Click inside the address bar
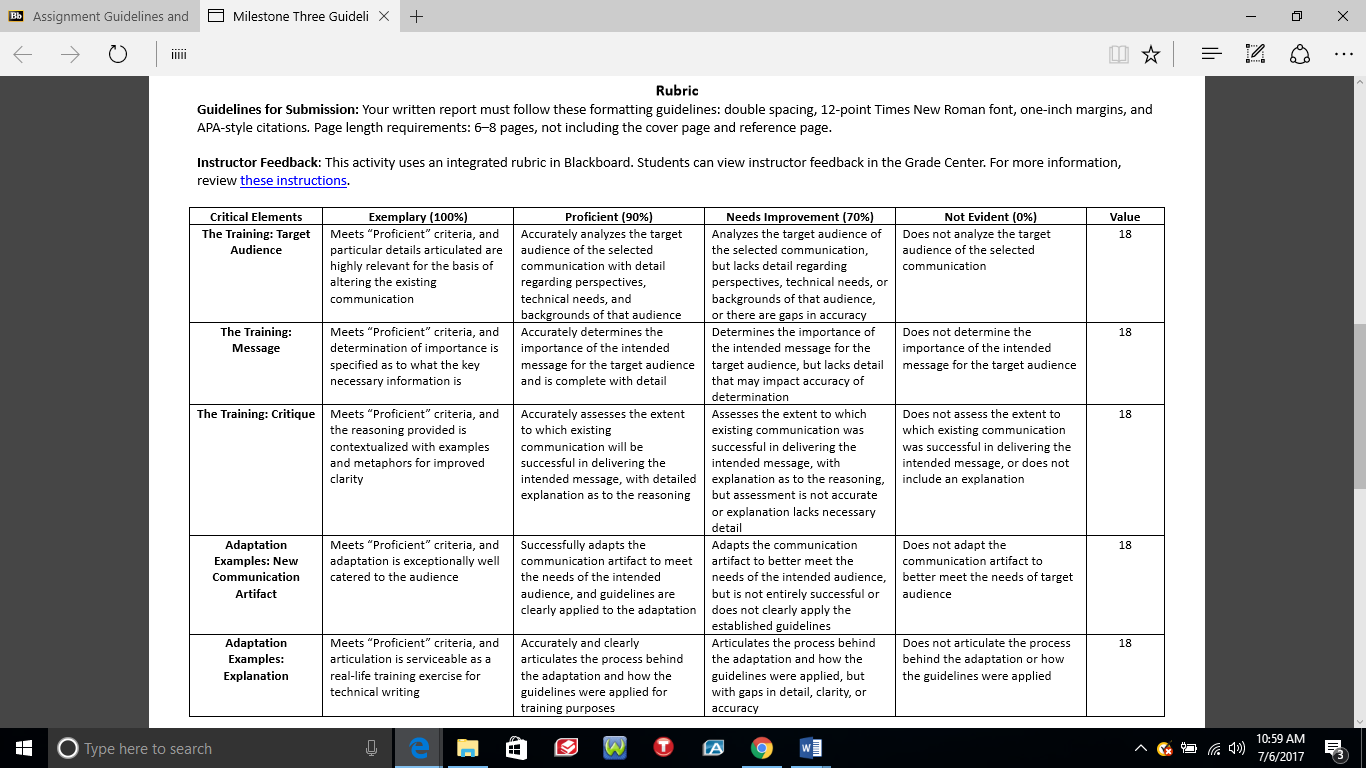This screenshot has width=1366, height=768. (x=600, y=54)
